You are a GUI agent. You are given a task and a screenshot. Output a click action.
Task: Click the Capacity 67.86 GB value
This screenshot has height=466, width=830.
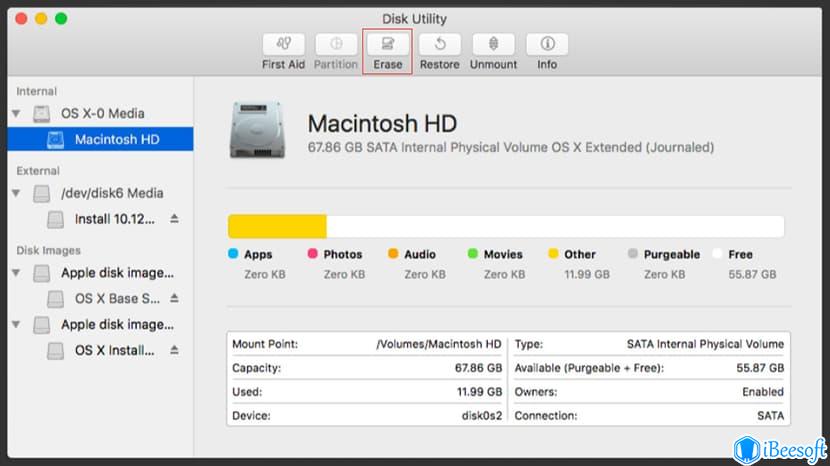tap(479, 368)
